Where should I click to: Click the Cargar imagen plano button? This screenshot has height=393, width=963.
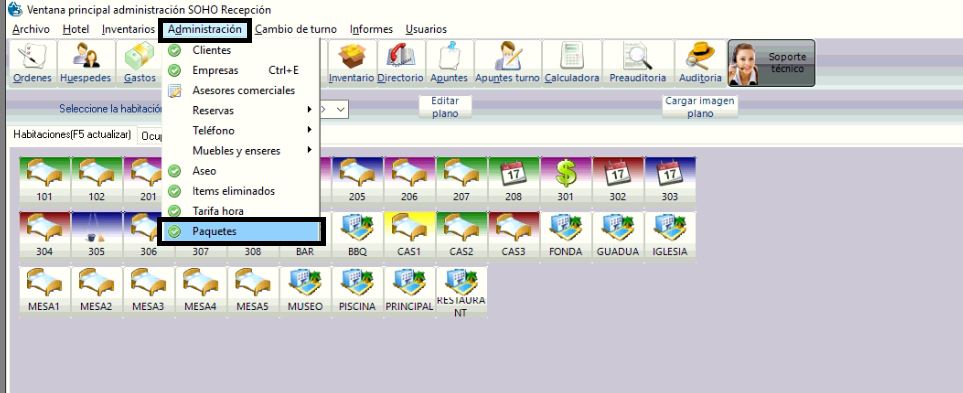[x=700, y=107]
